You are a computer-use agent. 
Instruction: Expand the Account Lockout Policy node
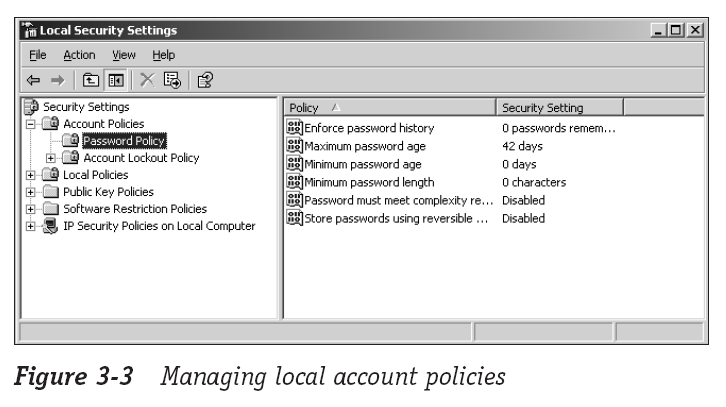point(50,158)
